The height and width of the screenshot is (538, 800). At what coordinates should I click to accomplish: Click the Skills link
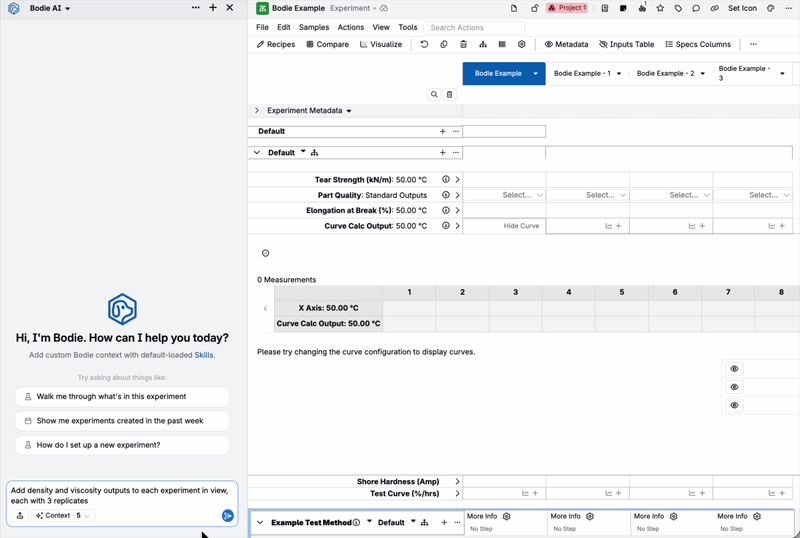[204, 355]
